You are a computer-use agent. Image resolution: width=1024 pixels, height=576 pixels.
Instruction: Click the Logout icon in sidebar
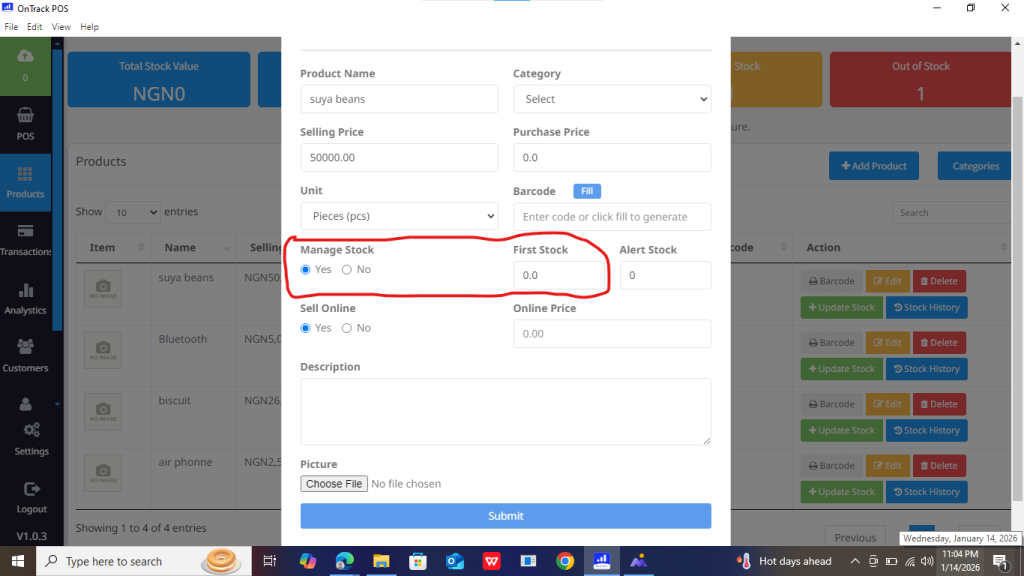(31, 489)
